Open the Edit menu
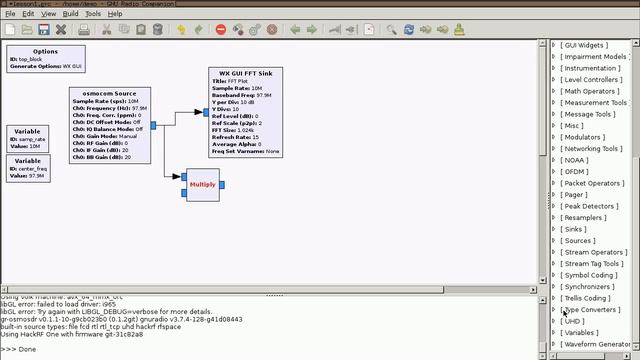The width and height of the screenshot is (640, 360). [x=28, y=13]
